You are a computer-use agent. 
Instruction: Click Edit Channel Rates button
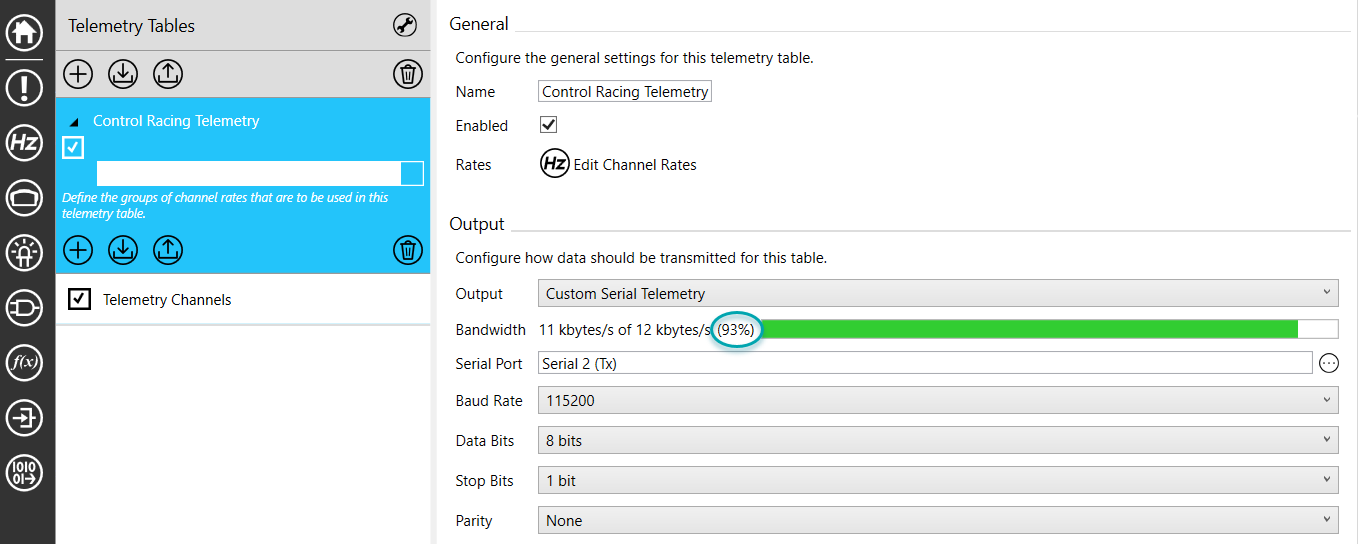tap(619, 164)
